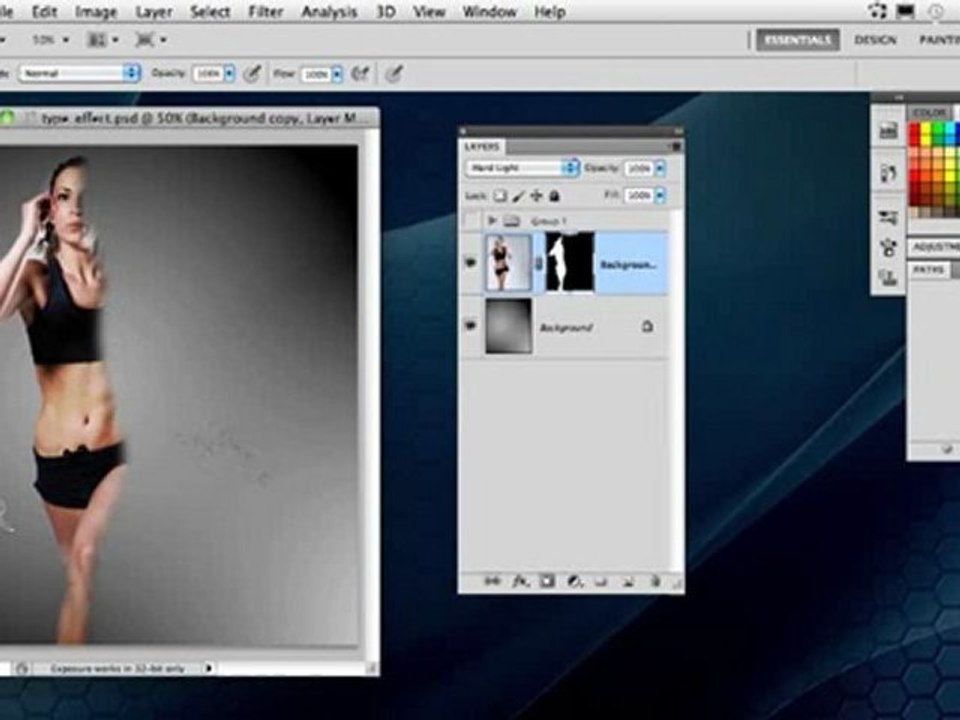Open the Image menu
This screenshot has height=720, width=960.
[x=96, y=12]
